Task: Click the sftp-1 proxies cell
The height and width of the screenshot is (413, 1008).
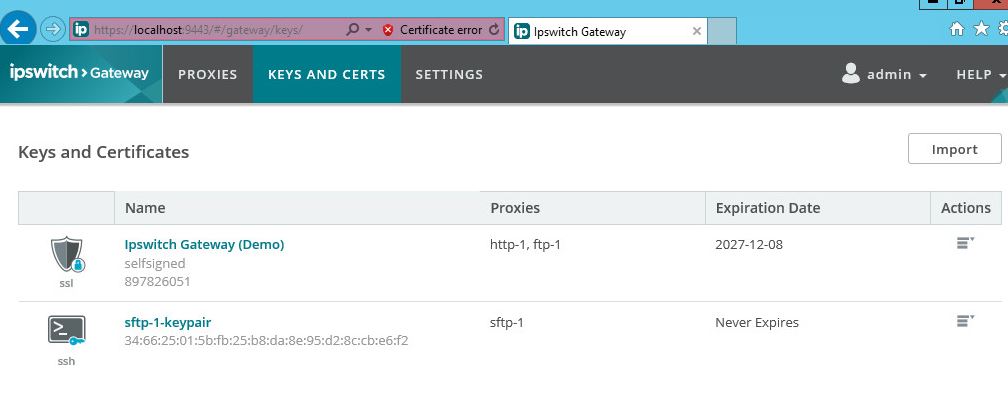Action: click(x=507, y=322)
